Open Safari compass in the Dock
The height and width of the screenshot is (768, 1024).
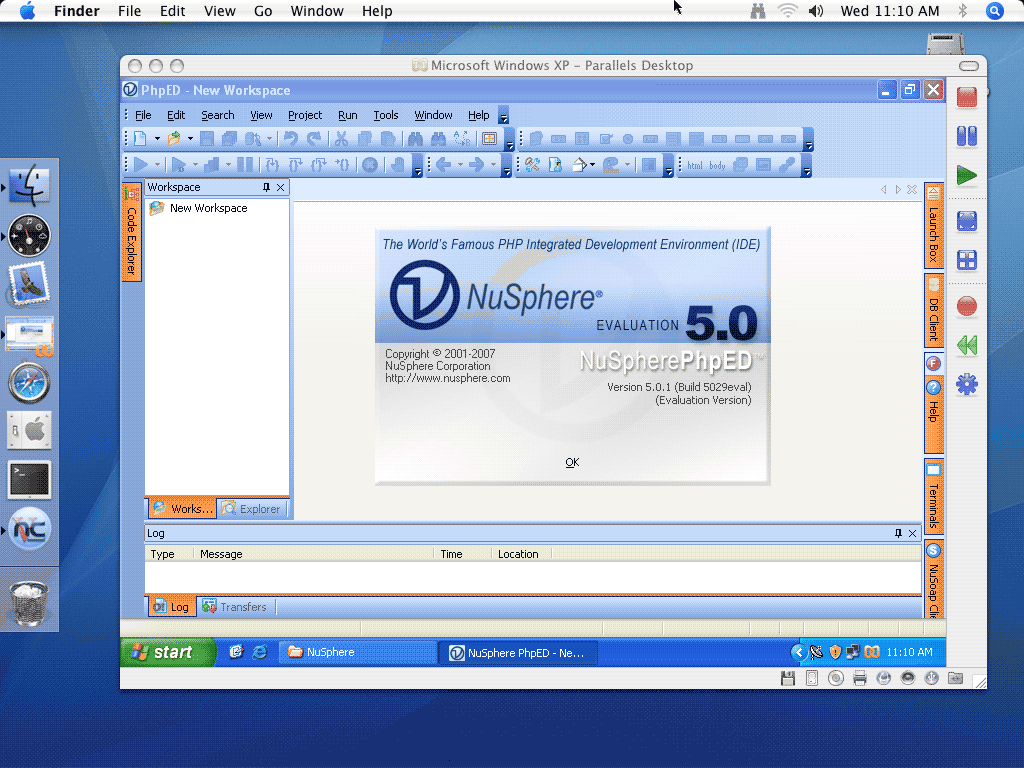[x=29, y=383]
